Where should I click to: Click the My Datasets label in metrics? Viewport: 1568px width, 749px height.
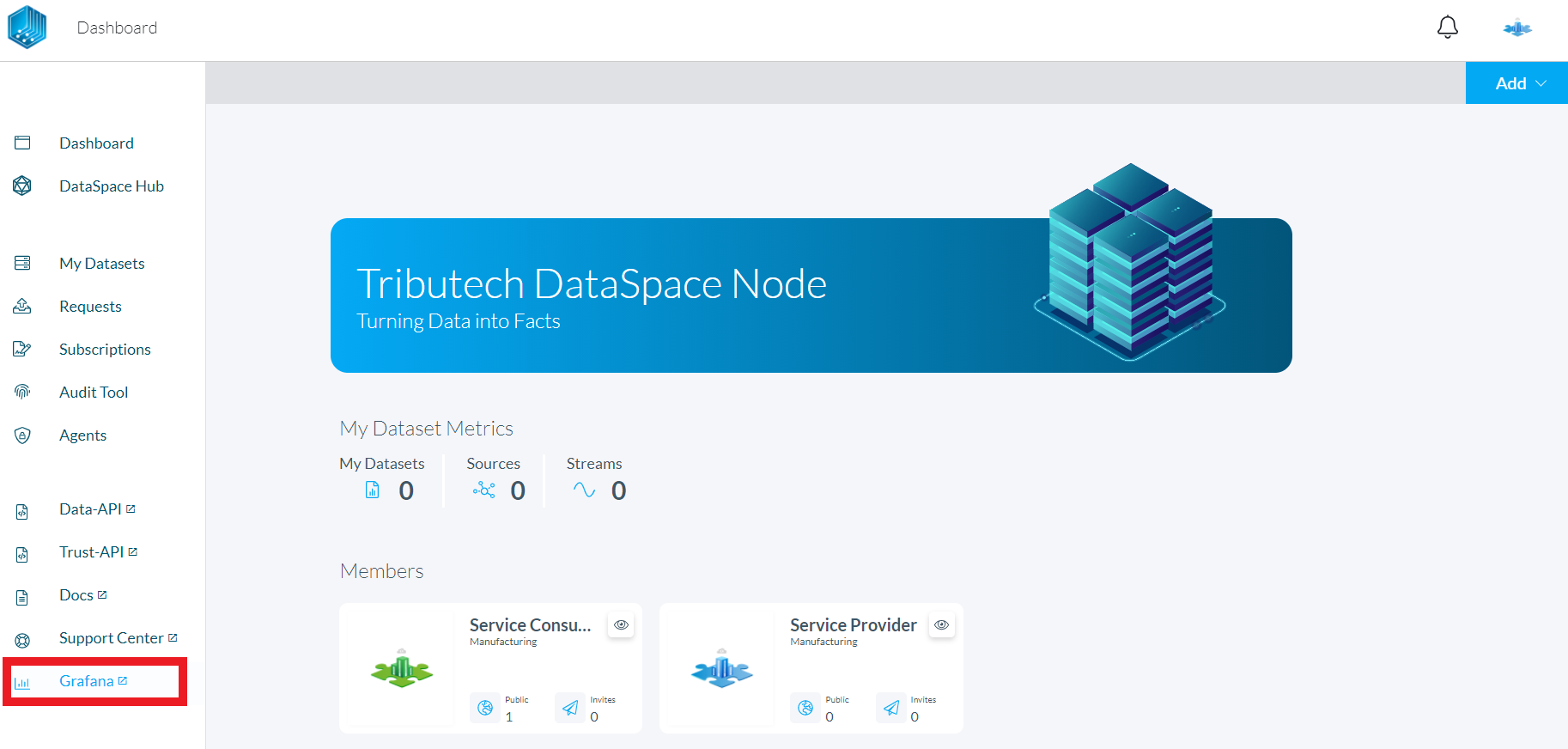coord(382,464)
